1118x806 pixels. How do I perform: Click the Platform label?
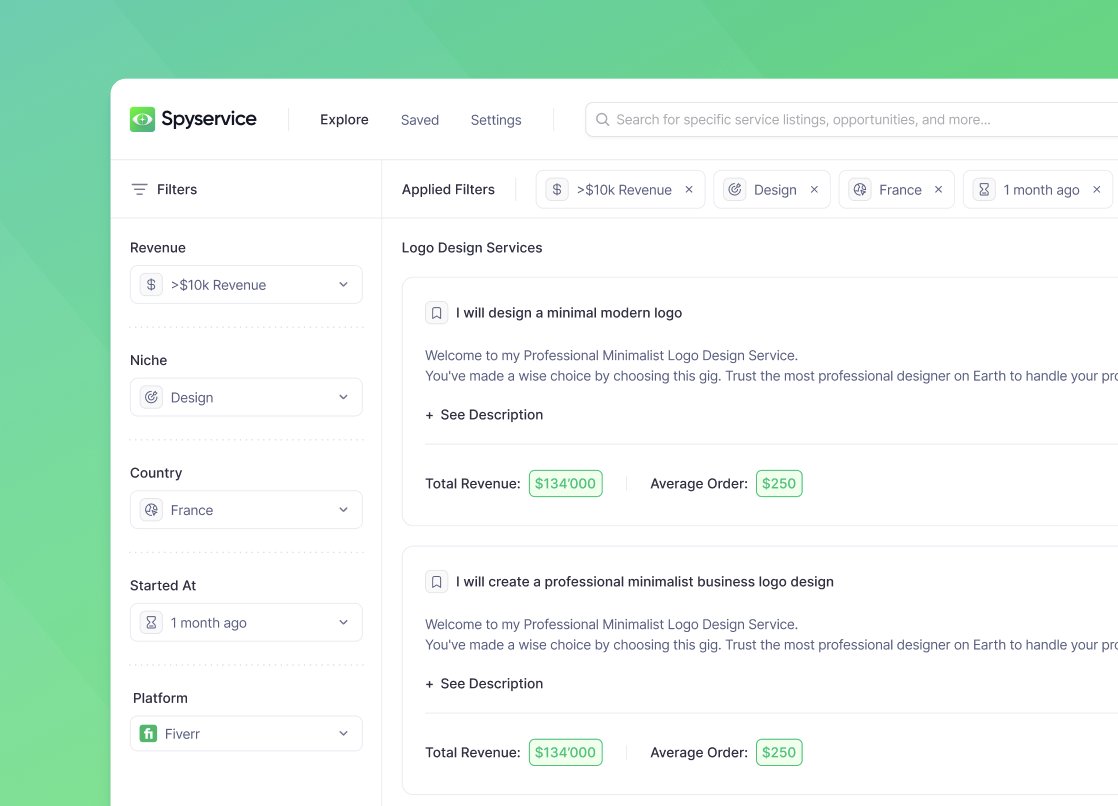[160, 698]
